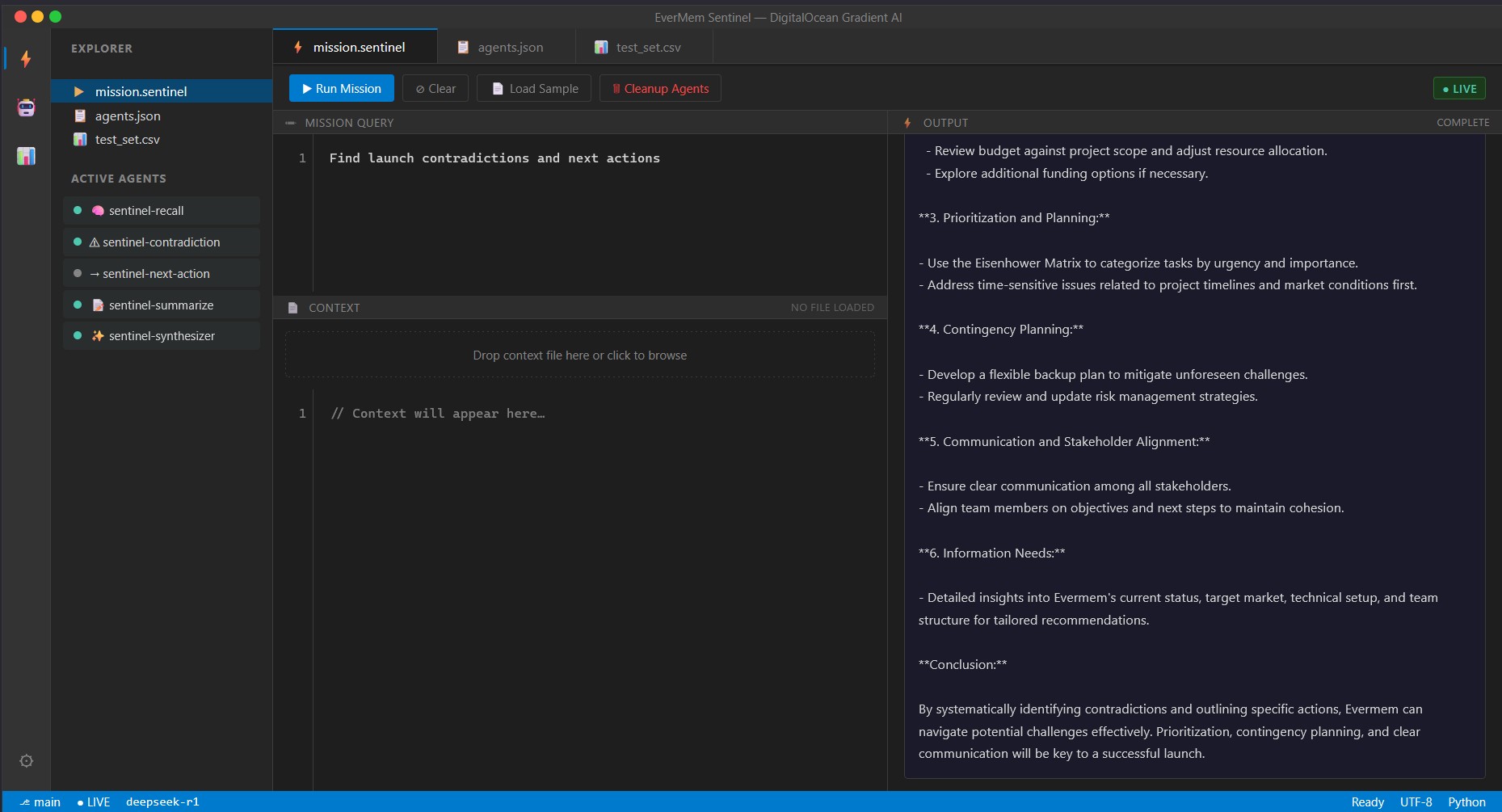
Task: Click the Load Sample button
Action: (x=534, y=89)
